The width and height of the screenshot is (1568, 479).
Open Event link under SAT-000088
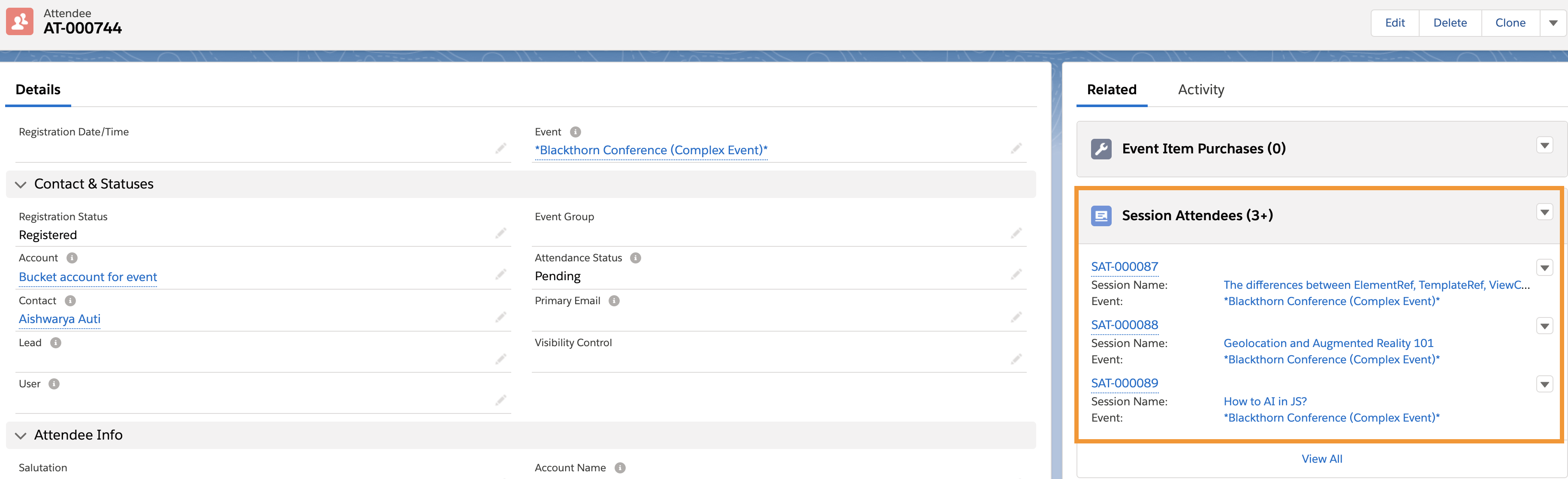tap(1331, 360)
